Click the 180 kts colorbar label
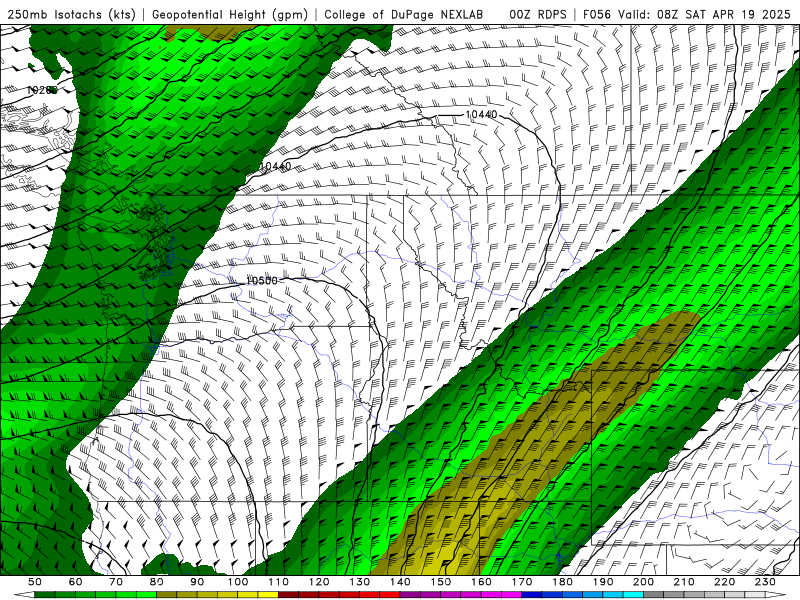Image resolution: width=800 pixels, height=600 pixels. (563, 582)
